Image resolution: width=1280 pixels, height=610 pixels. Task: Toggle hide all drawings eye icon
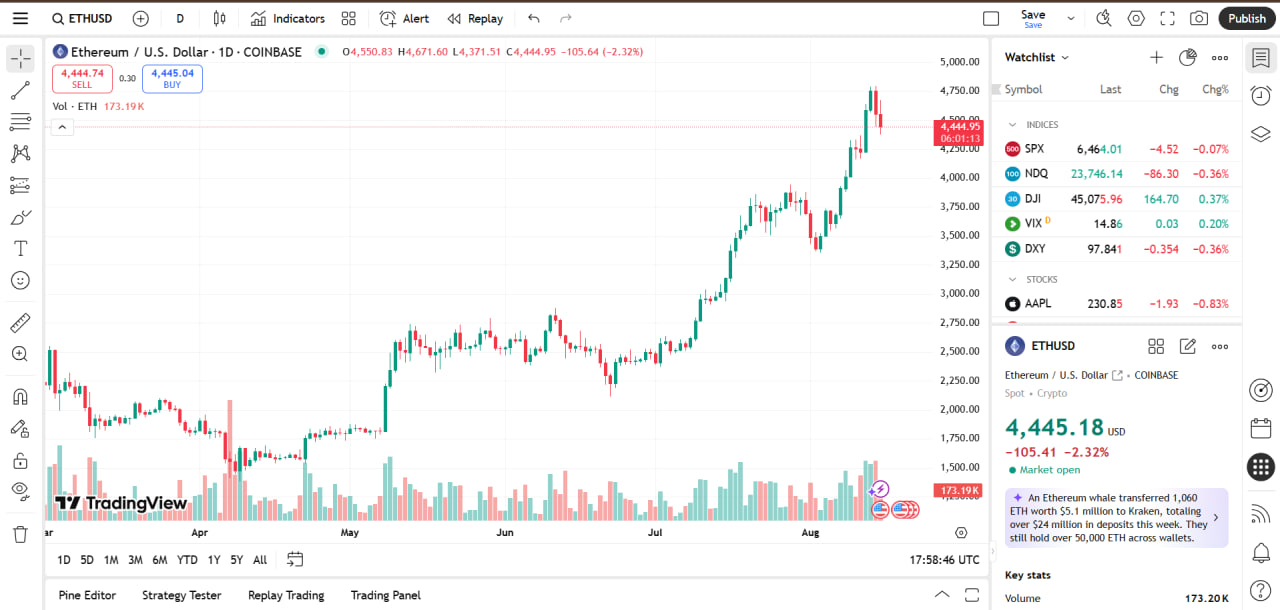(20, 489)
